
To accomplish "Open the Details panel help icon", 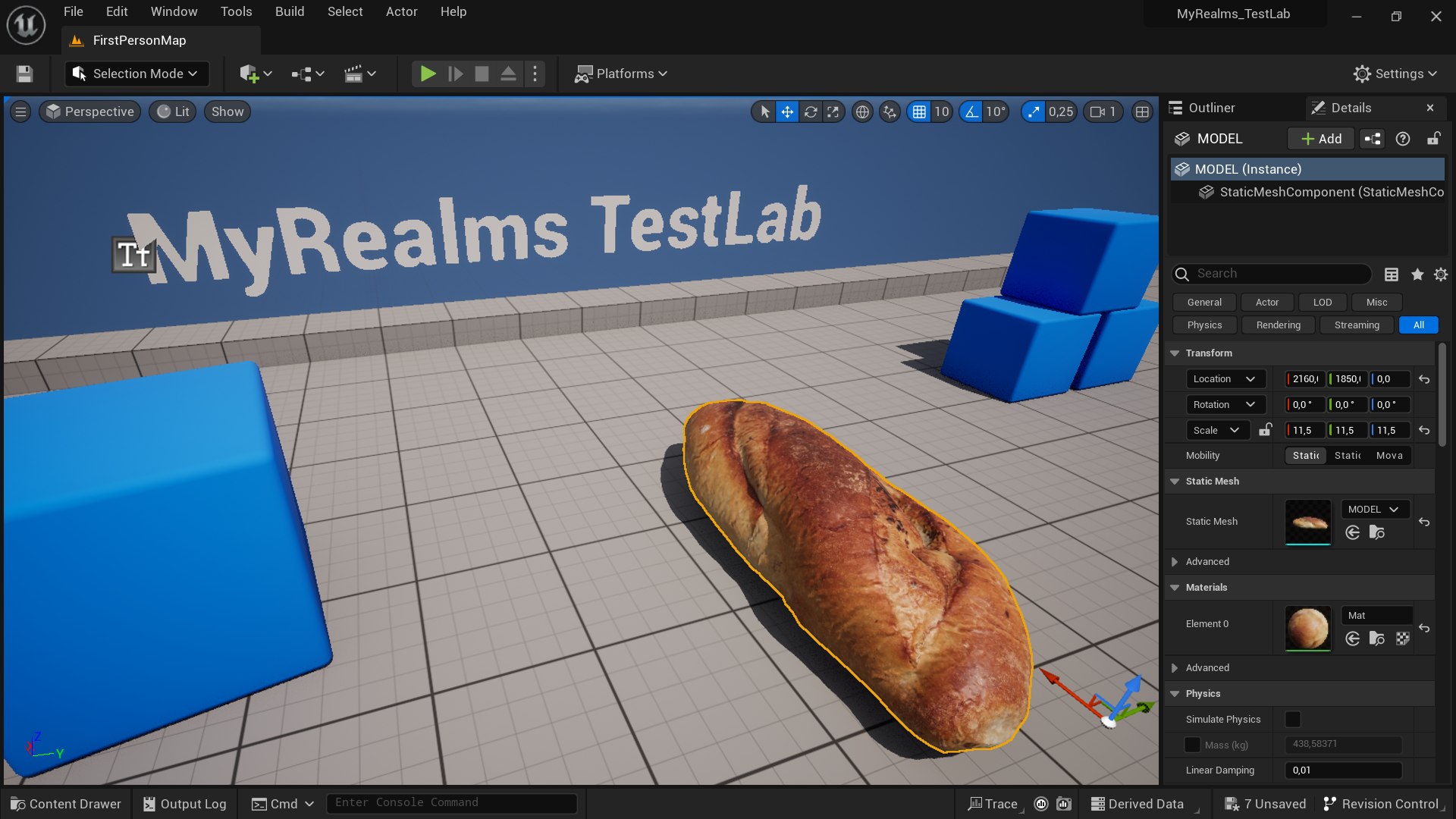I will [1403, 139].
